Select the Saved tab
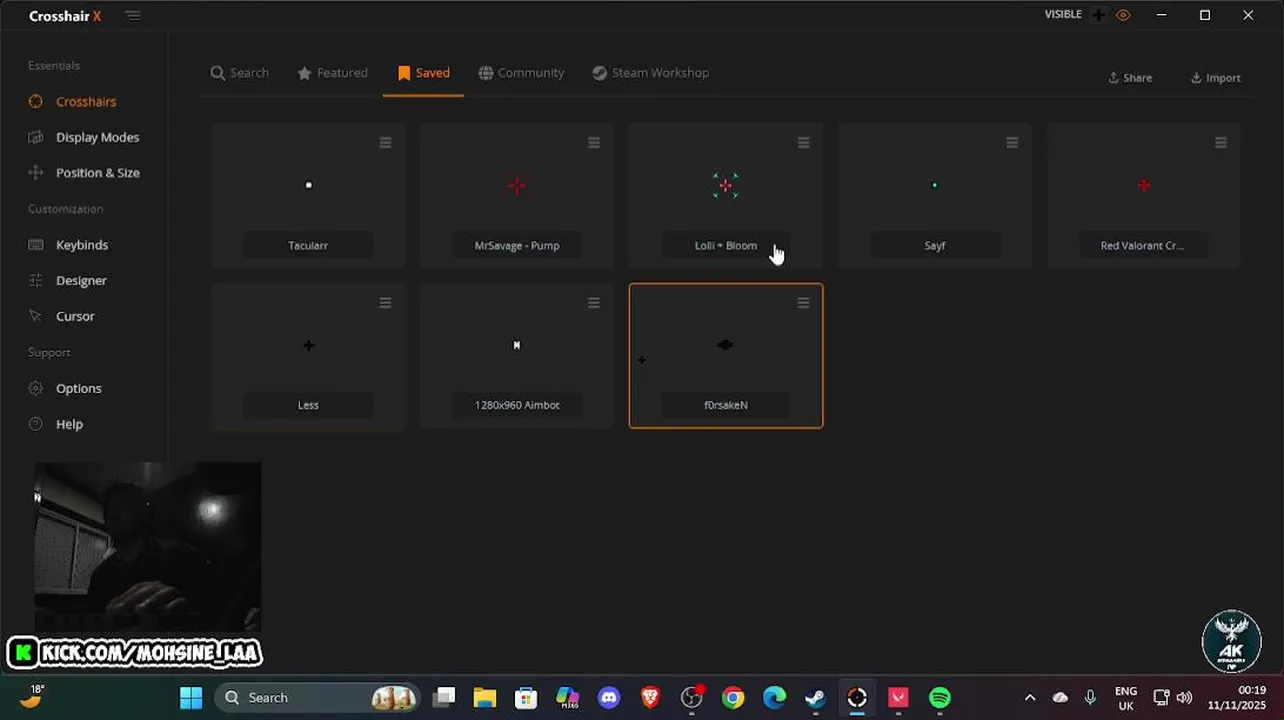Viewport: 1284px width, 720px height. tap(423, 73)
